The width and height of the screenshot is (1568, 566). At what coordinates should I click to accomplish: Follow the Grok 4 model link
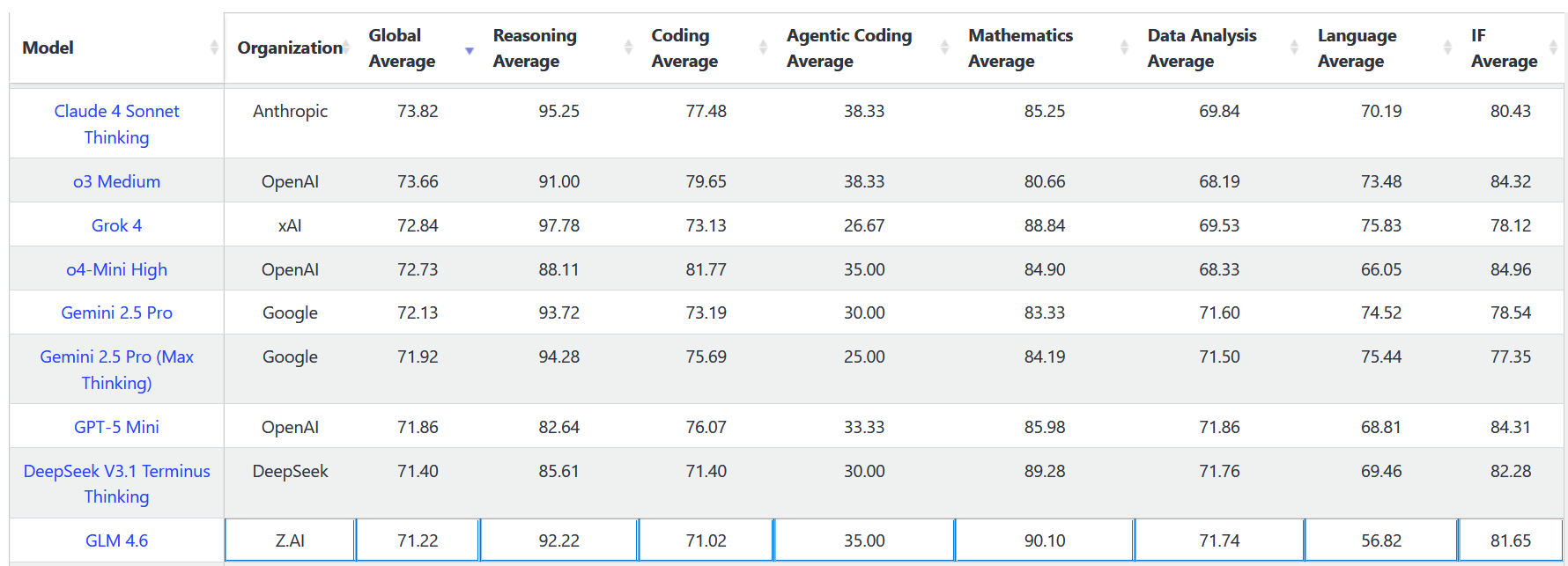pyautogui.click(x=116, y=225)
